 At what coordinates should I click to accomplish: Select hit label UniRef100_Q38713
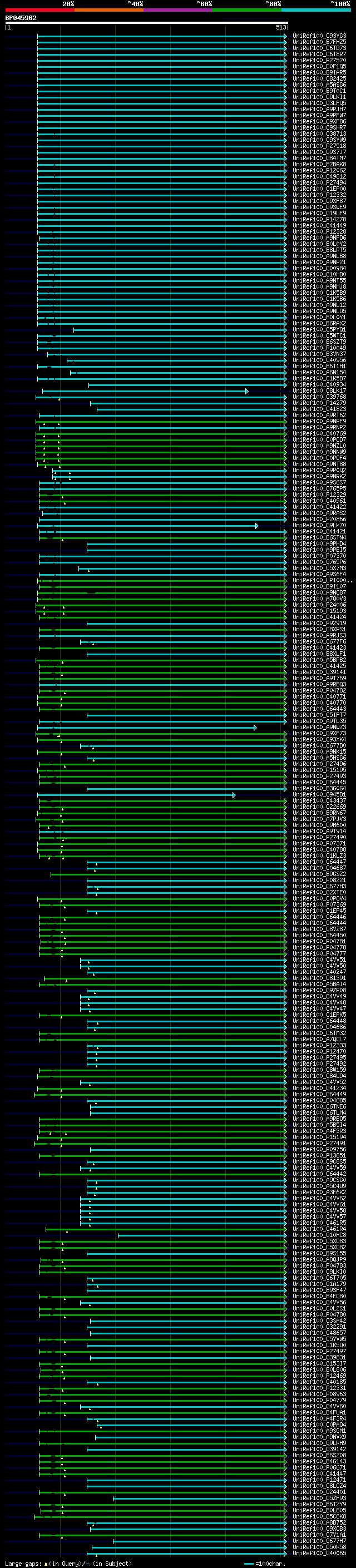click(319, 134)
